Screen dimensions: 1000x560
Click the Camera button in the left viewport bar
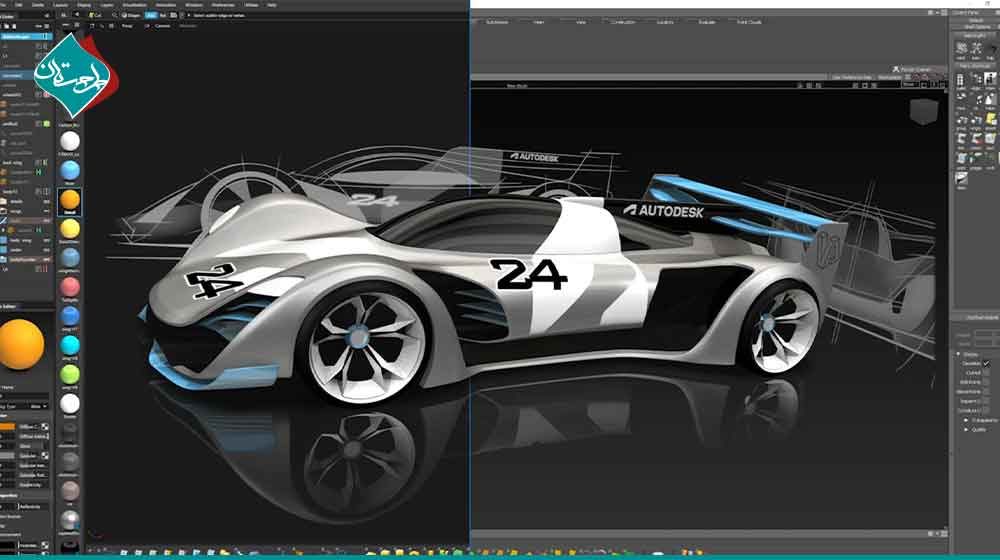[x=162, y=26]
